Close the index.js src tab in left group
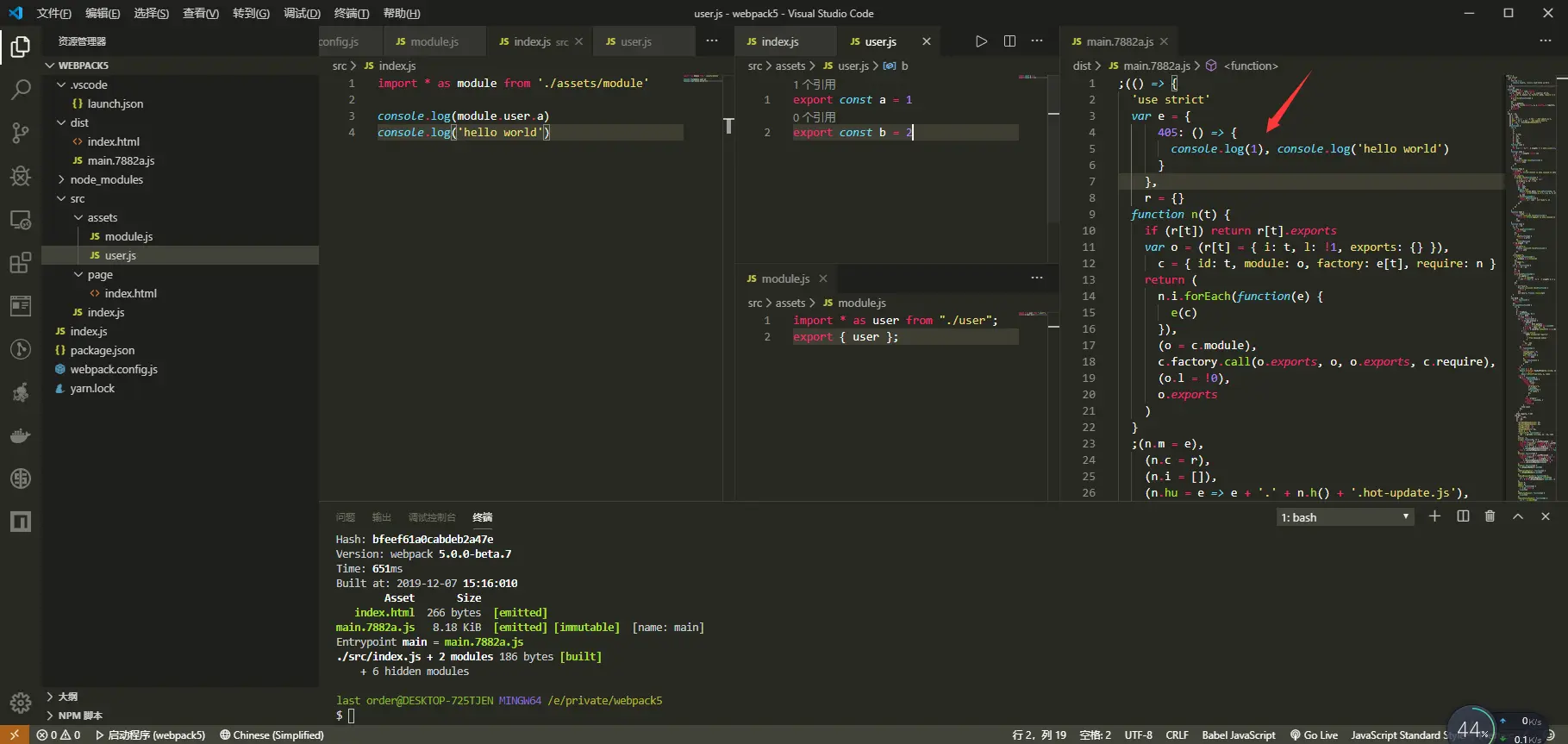 [x=578, y=41]
